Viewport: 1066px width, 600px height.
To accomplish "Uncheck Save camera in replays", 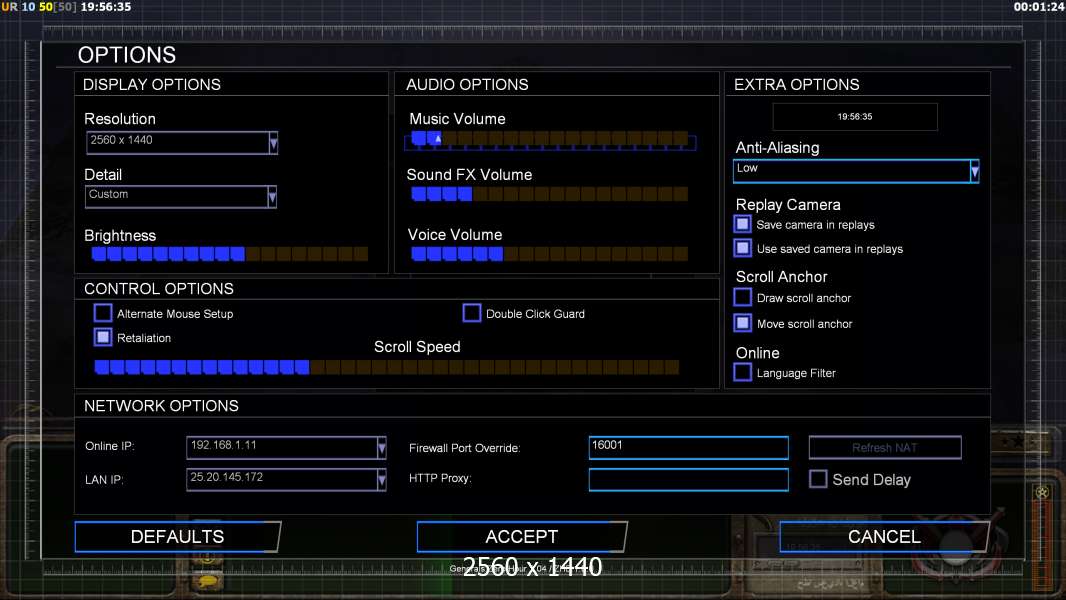I will 742,225.
